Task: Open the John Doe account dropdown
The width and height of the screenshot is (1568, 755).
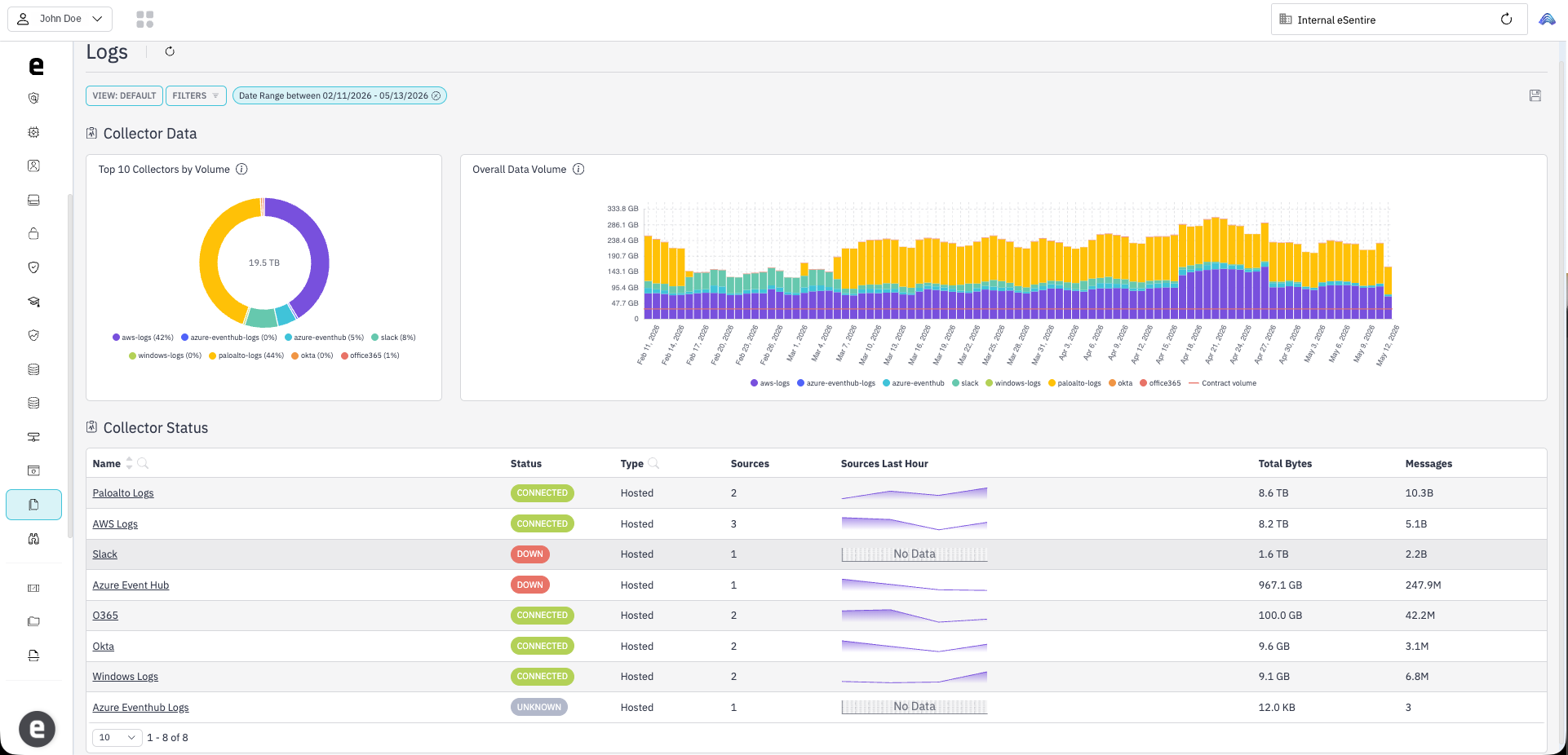Action: [x=60, y=19]
